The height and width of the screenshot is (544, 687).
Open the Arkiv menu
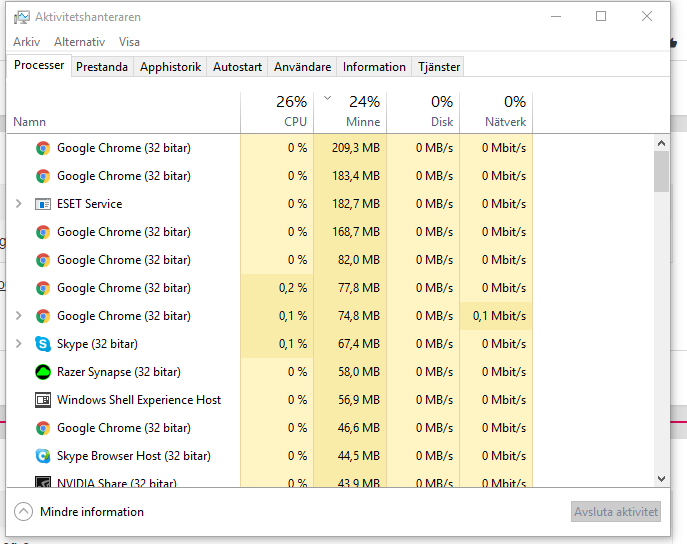pos(27,42)
